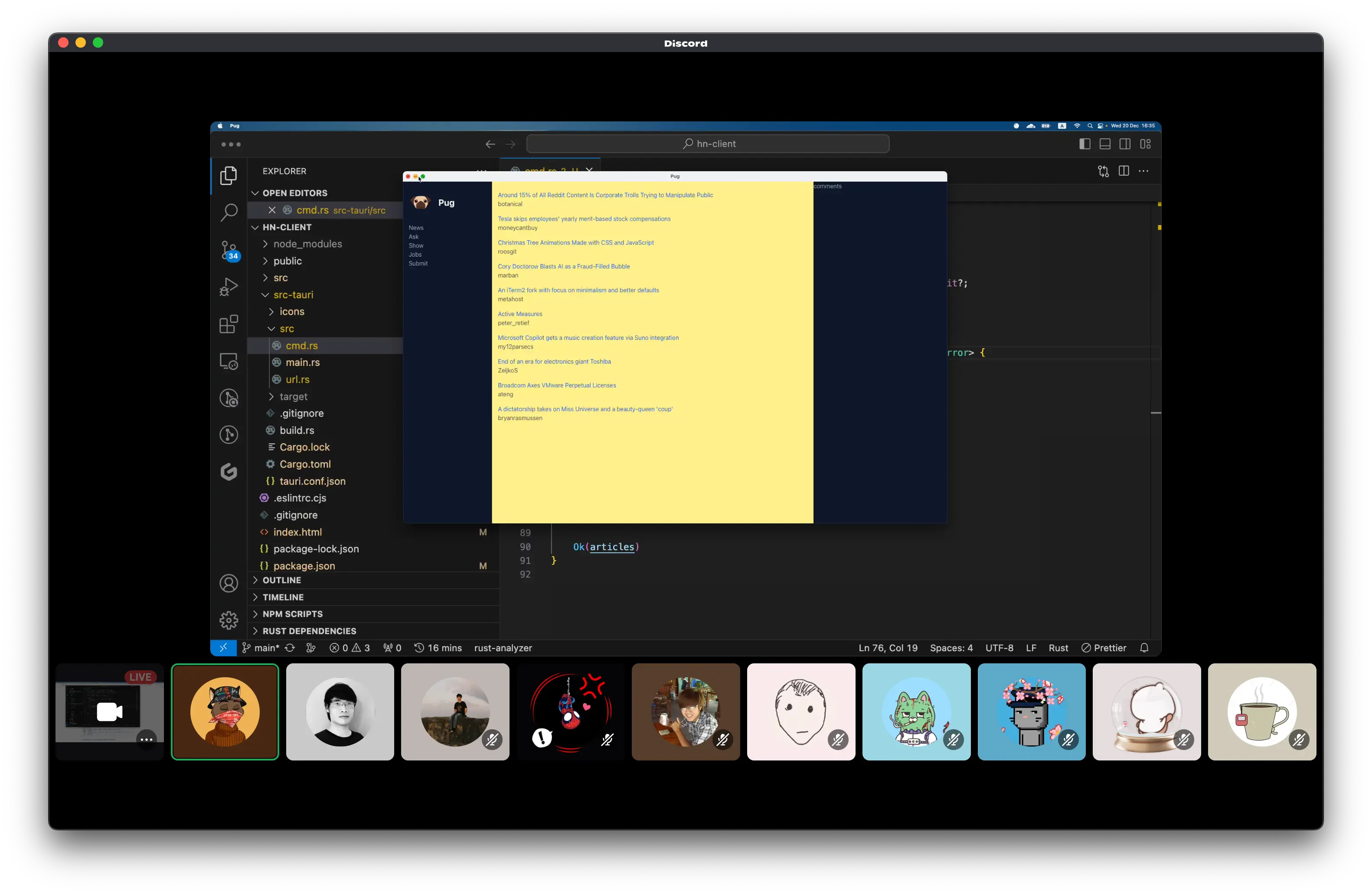This screenshot has width=1372, height=894.
Task: Open Source Control with 34 changes badge
Action: (x=229, y=251)
